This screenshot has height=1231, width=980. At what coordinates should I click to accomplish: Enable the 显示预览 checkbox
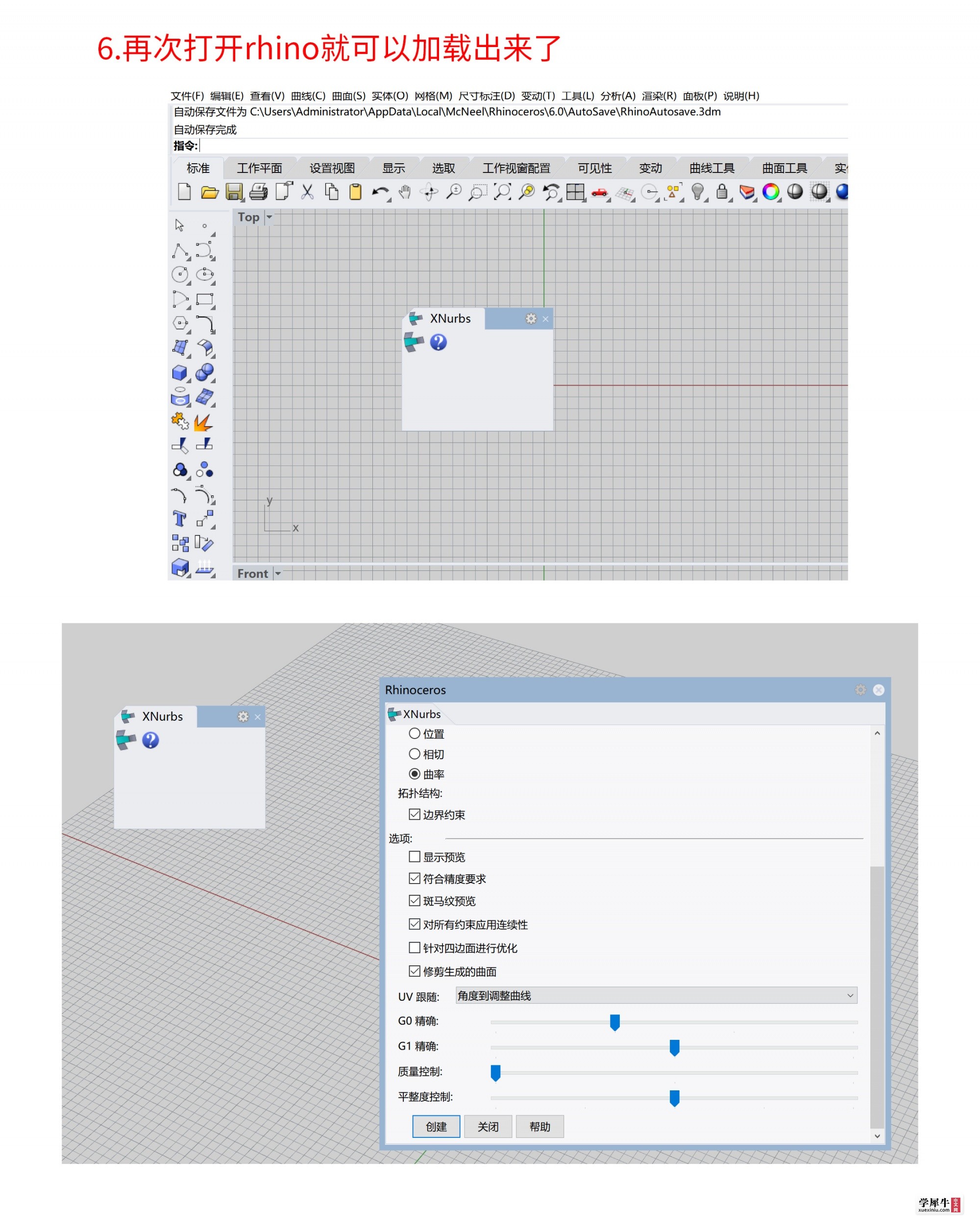click(415, 857)
